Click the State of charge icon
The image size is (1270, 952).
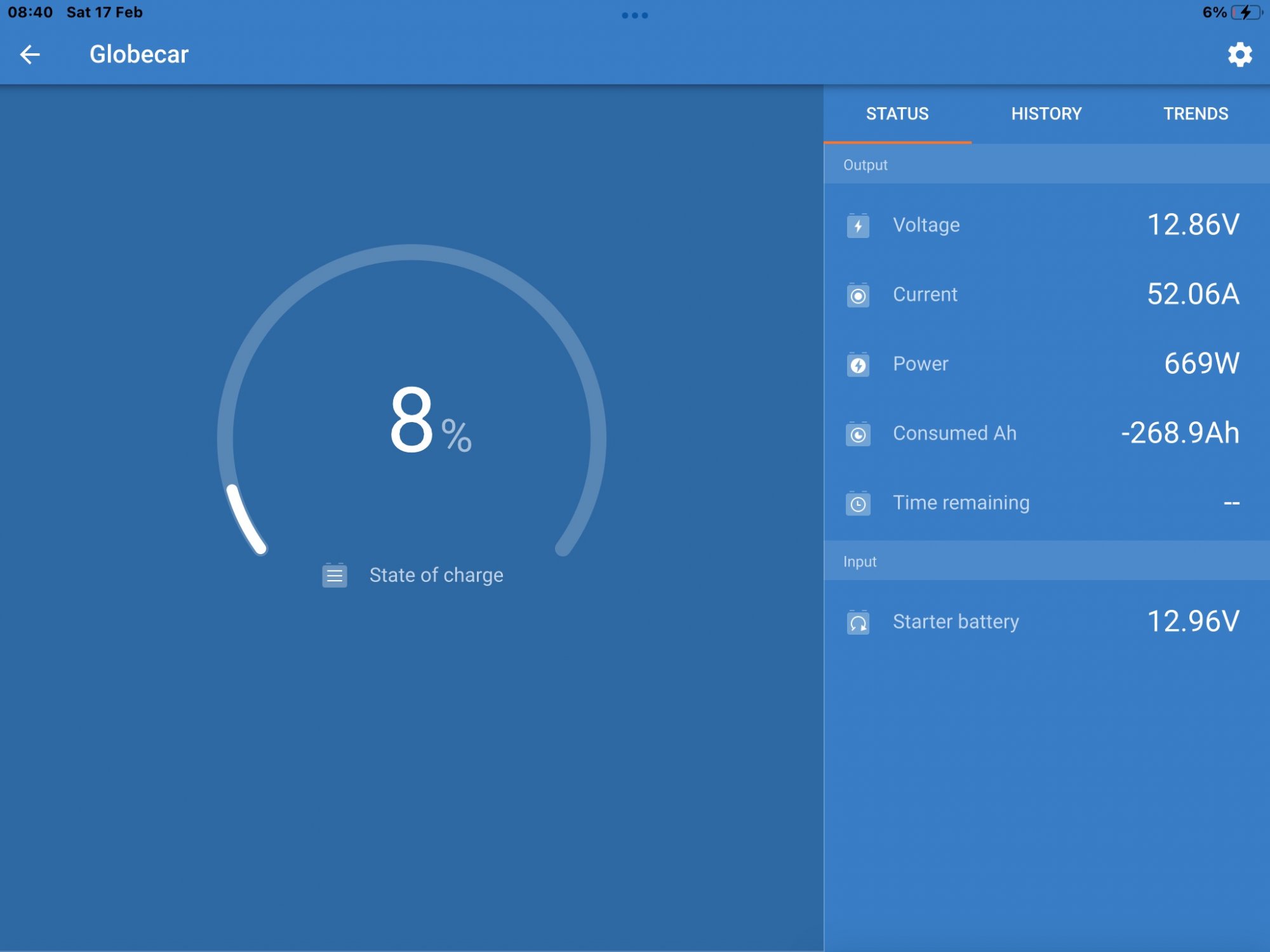335,575
